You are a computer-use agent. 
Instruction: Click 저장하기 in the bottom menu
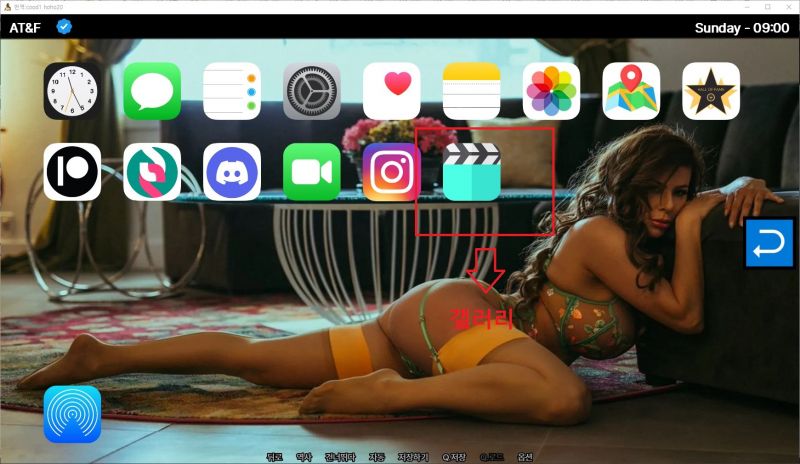(412, 457)
